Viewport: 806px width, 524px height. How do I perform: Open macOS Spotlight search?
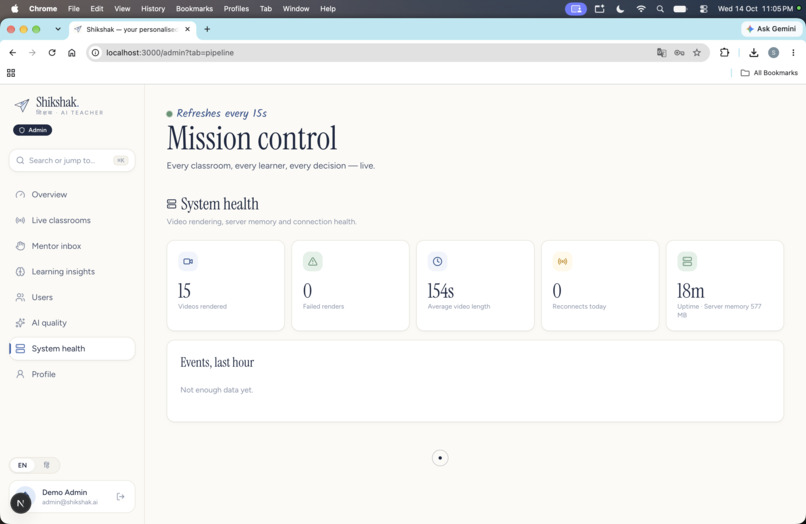660,9
